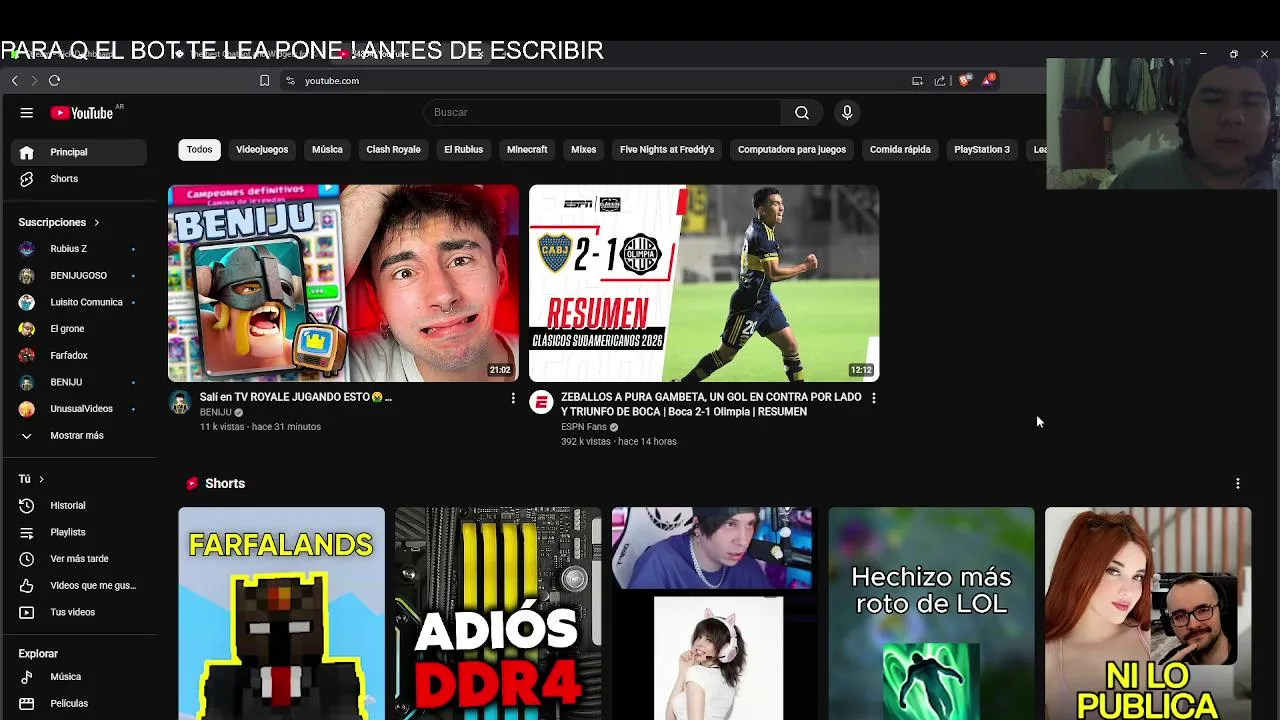Click the youtube.com address bar
1280x720 pixels.
click(x=332, y=81)
